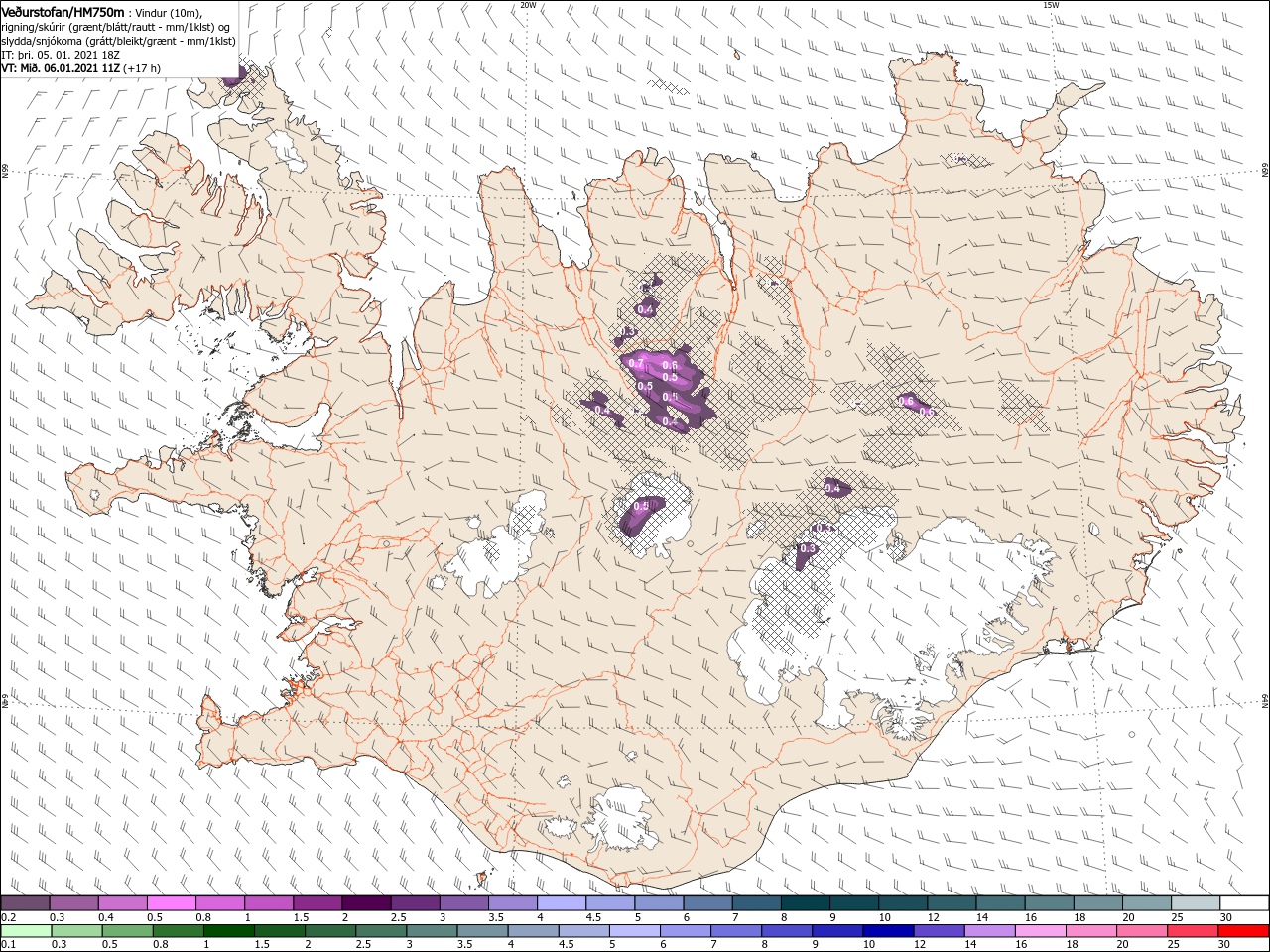The image size is (1270, 952).
Task: Select the rain scale swatch between 0.5 and 0.8
Action: tap(127, 931)
